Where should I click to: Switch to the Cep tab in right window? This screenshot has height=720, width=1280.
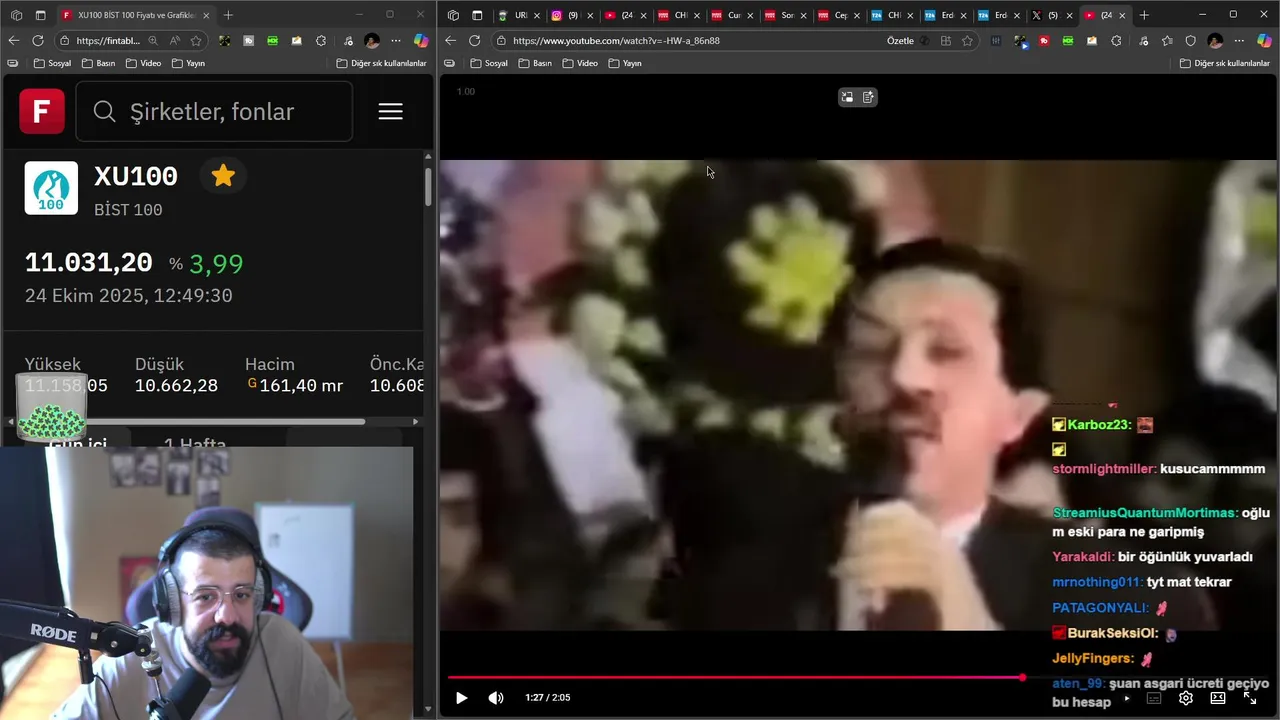click(x=839, y=15)
